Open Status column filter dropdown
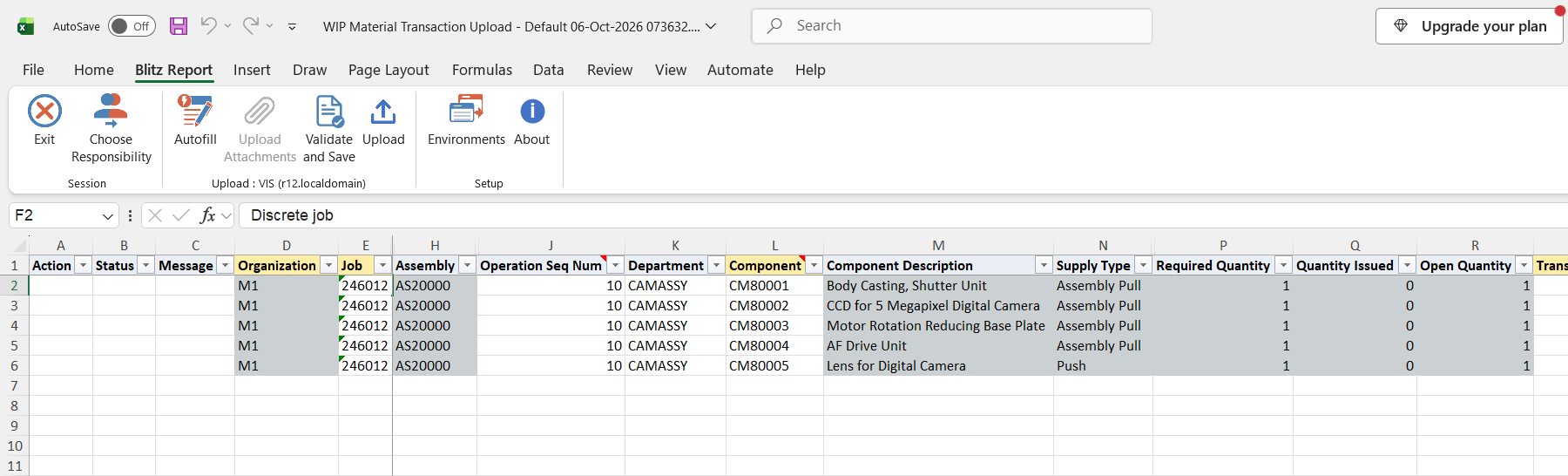Viewport: 1568px width, 476px height. coord(145,265)
